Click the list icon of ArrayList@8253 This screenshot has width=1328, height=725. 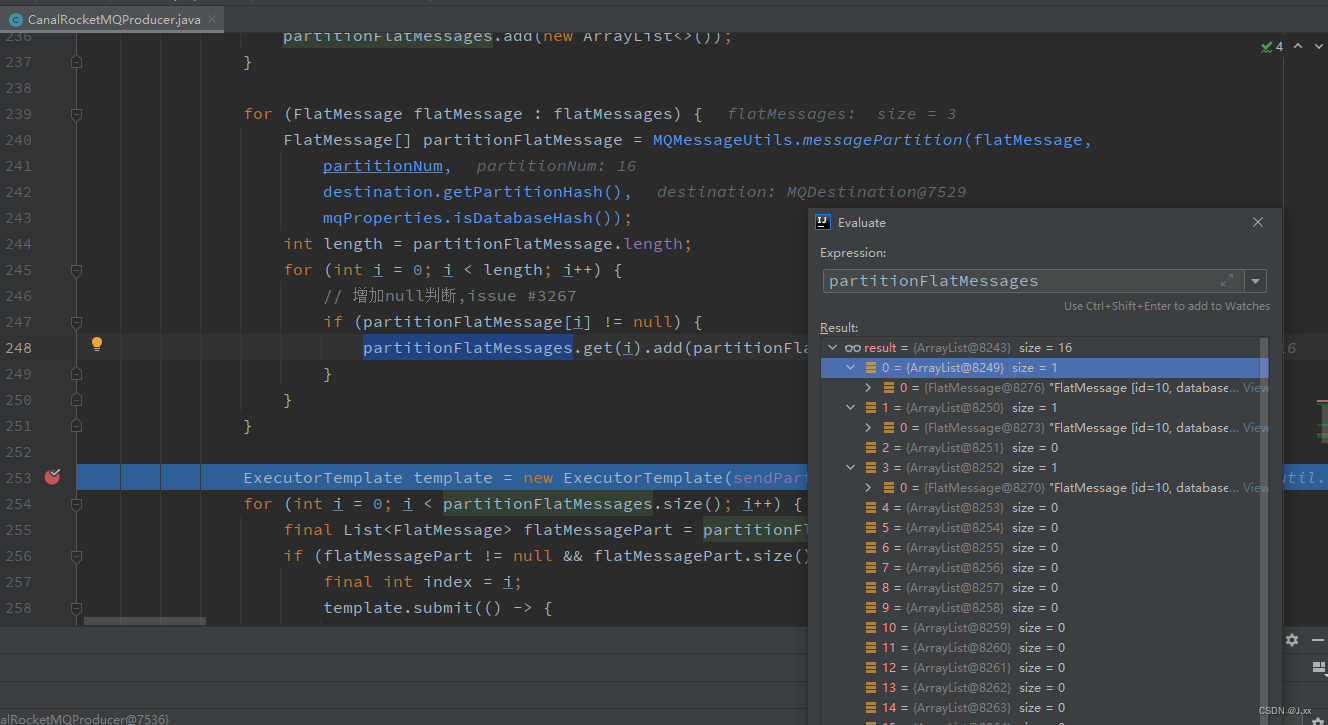(x=871, y=507)
